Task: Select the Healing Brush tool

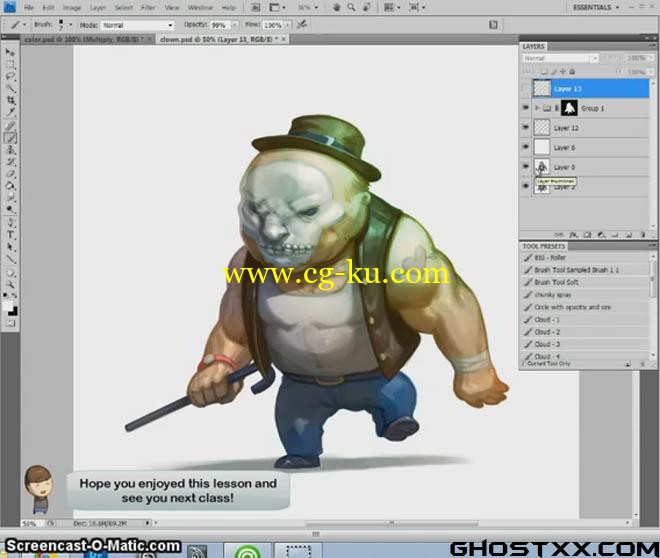Action: click(x=10, y=125)
